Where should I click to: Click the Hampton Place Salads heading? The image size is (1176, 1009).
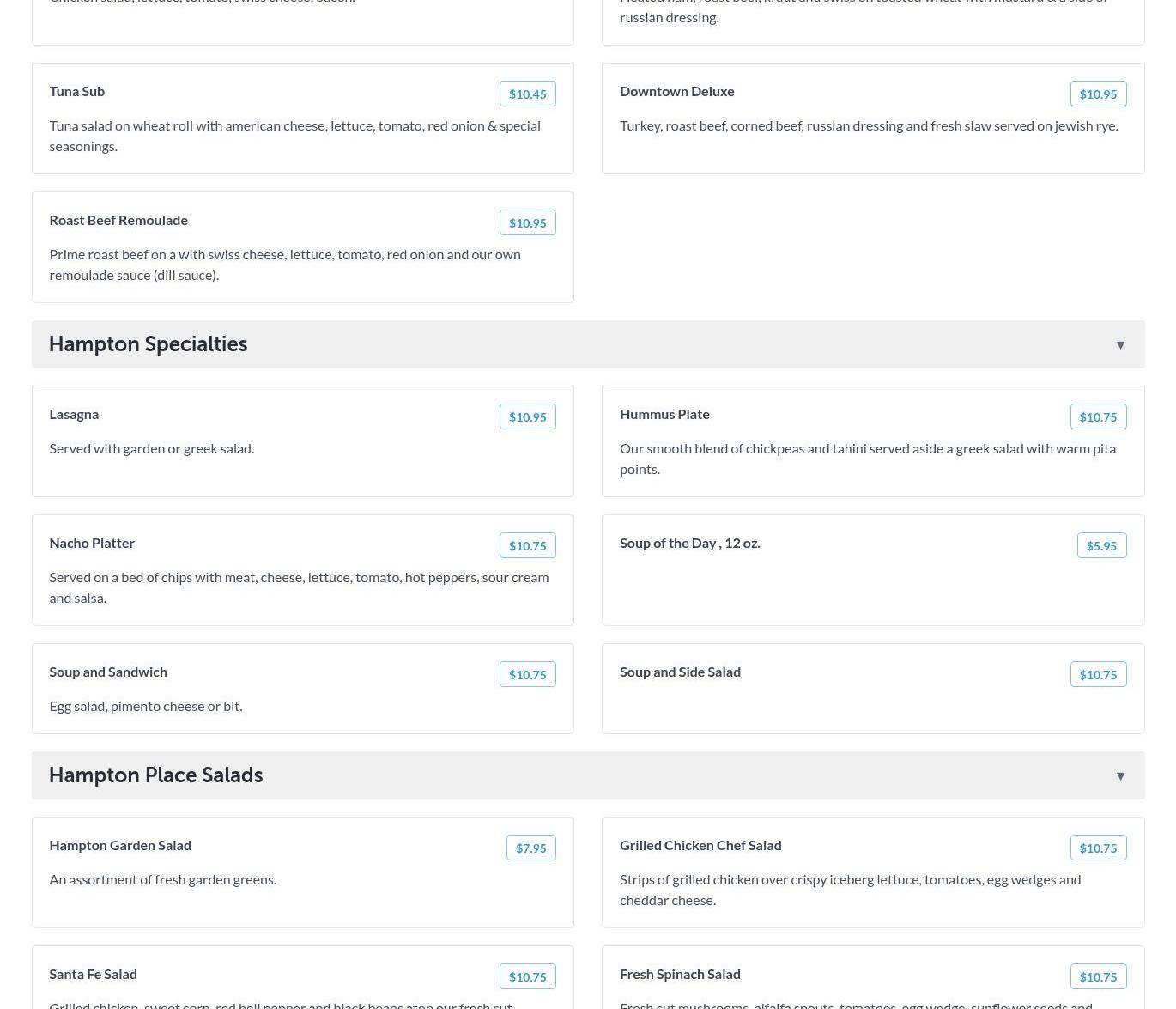(x=155, y=775)
